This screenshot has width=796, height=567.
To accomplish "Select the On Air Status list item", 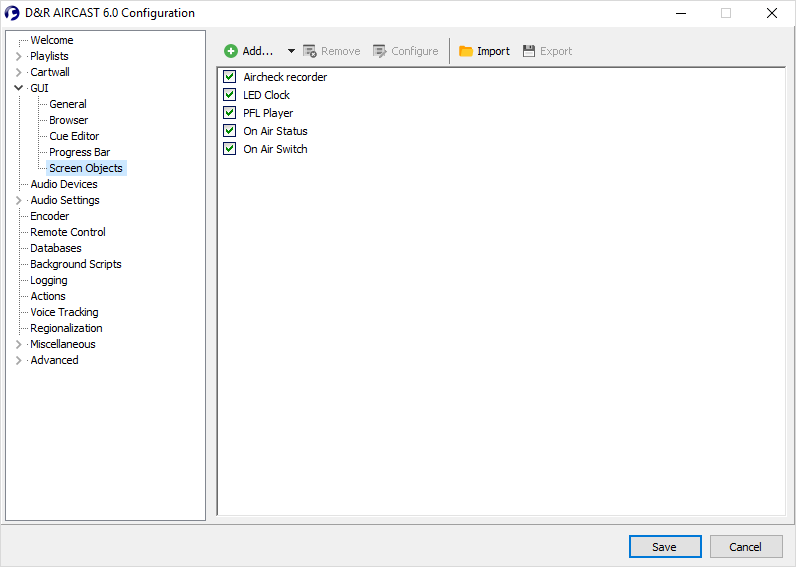I will pyautogui.click(x=275, y=131).
